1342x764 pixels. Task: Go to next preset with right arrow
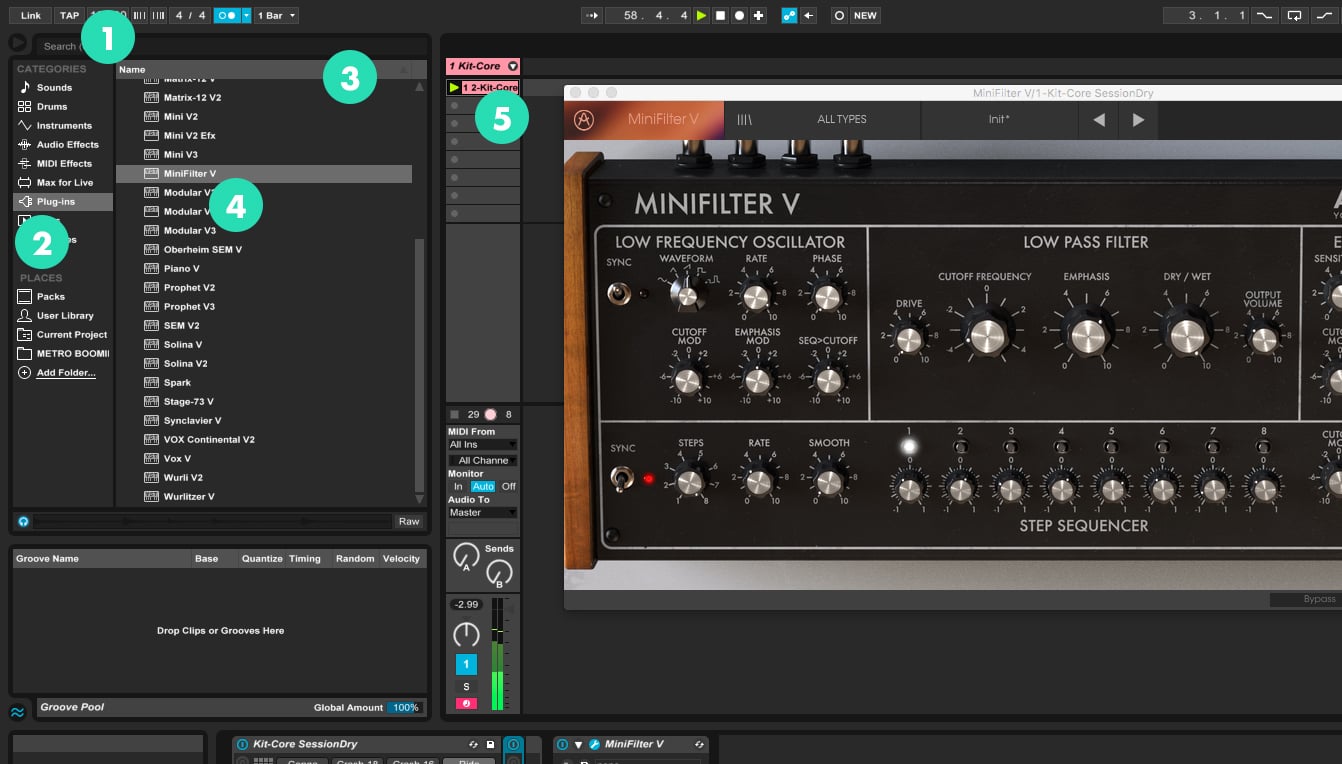[1138, 119]
